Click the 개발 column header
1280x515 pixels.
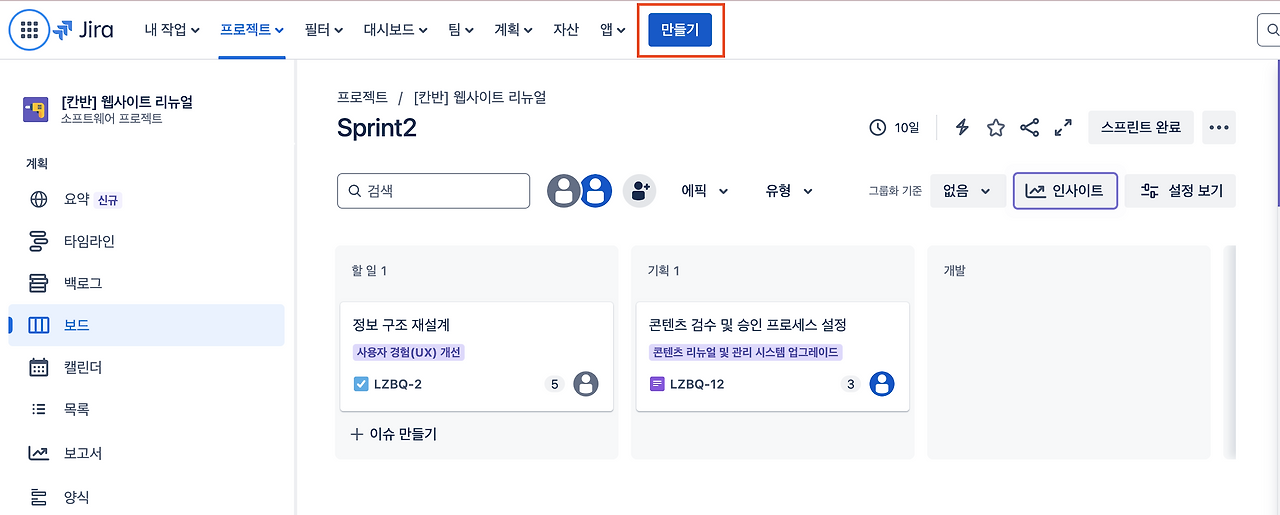[x=955, y=271]
